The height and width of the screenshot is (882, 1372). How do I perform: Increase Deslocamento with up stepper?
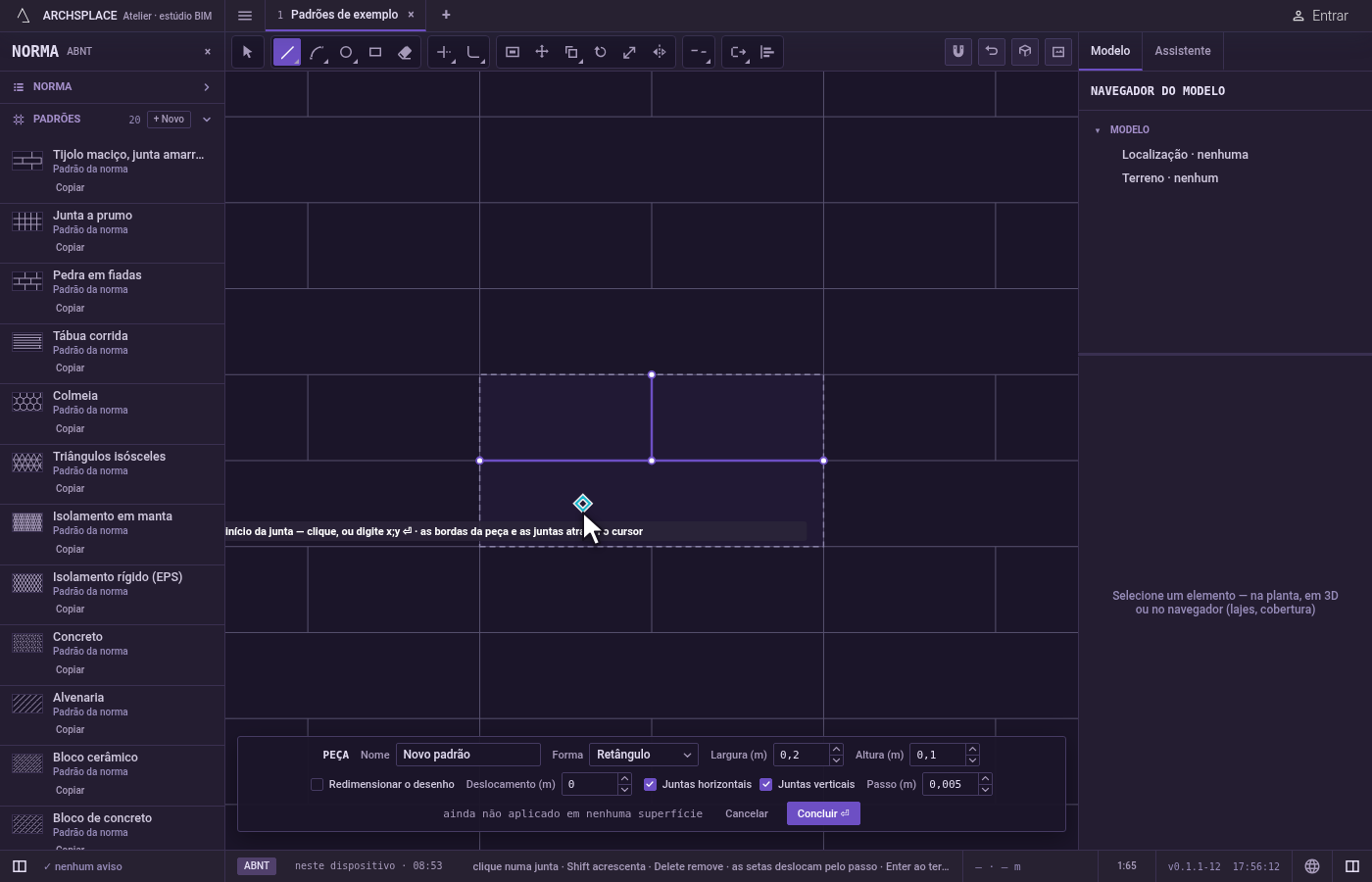tap(624, 779)
